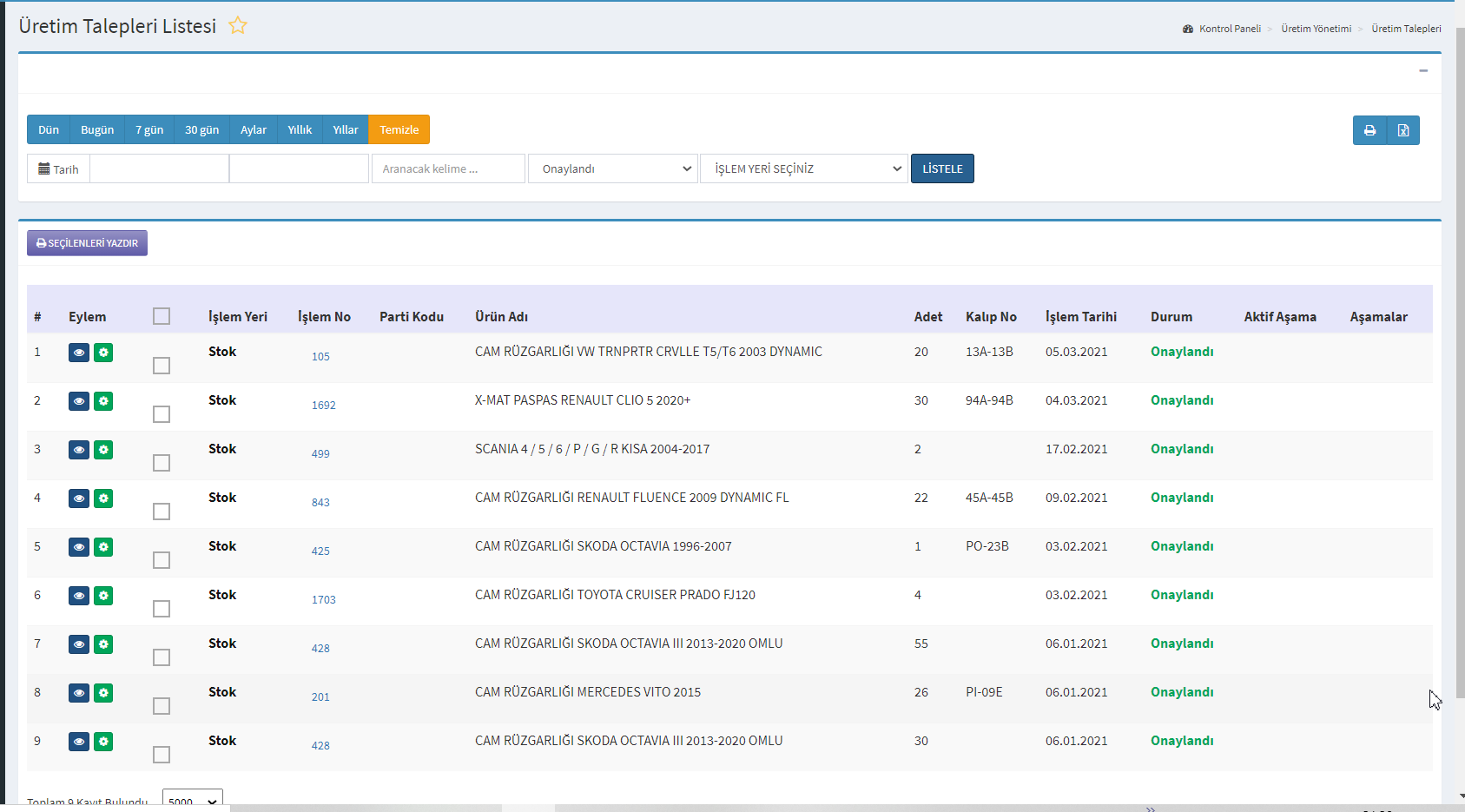Select checkbox for Toyota Cruiser Prado row

(162, 609)
